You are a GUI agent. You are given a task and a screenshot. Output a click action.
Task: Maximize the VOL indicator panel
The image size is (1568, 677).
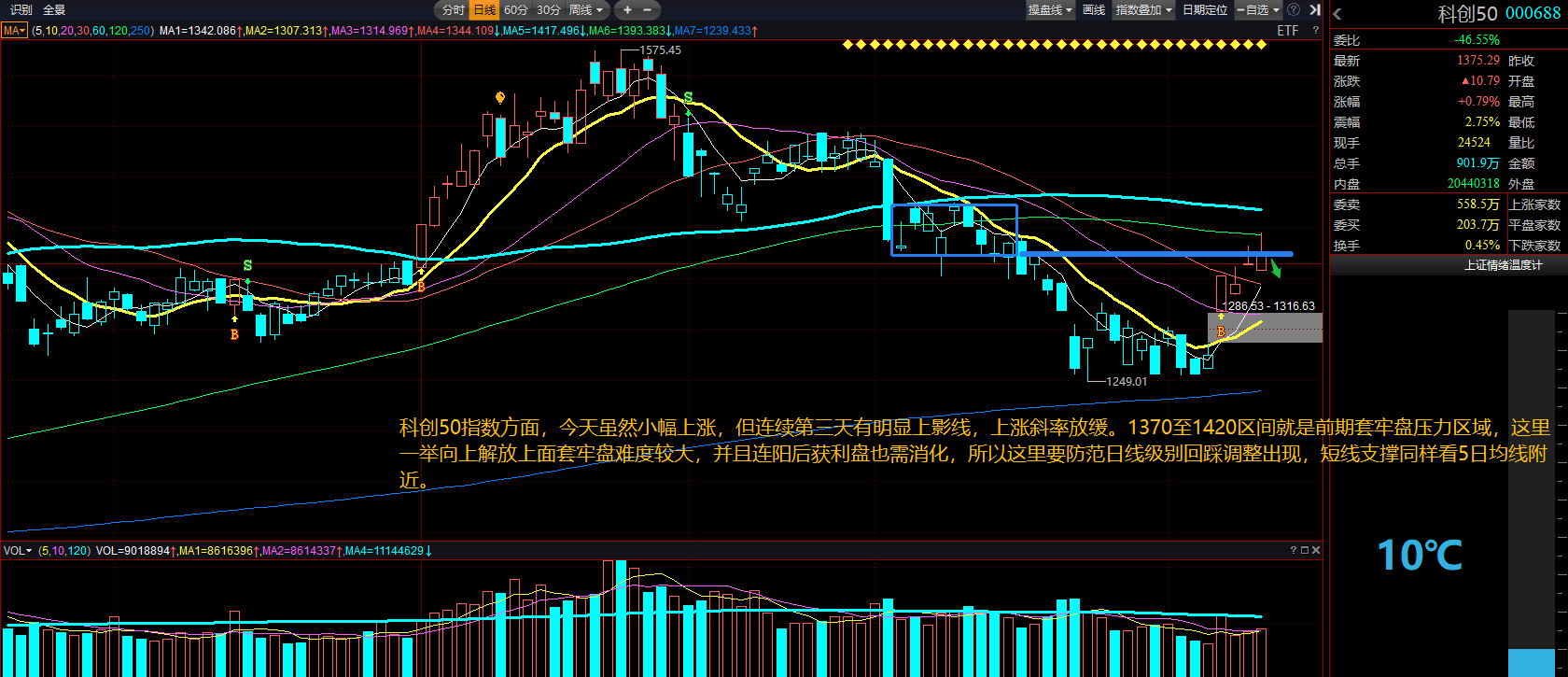click(1305, 550)
